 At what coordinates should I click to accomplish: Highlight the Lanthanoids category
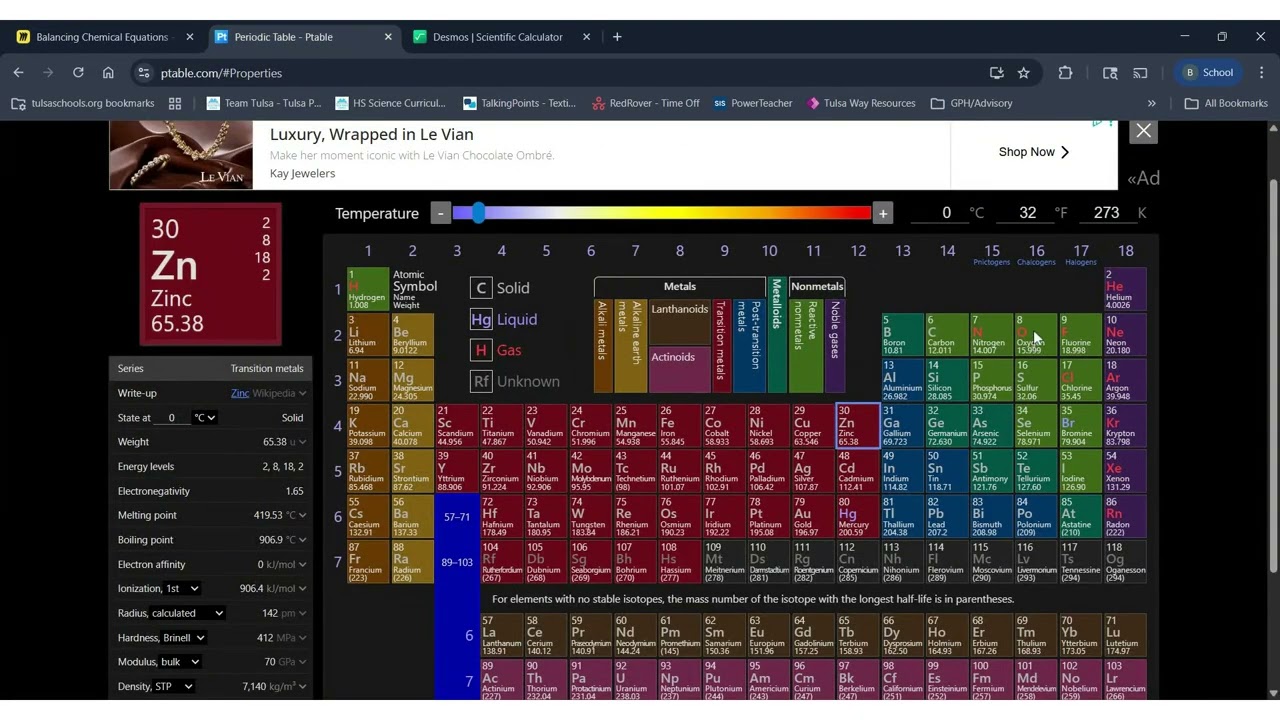[680, 320]
